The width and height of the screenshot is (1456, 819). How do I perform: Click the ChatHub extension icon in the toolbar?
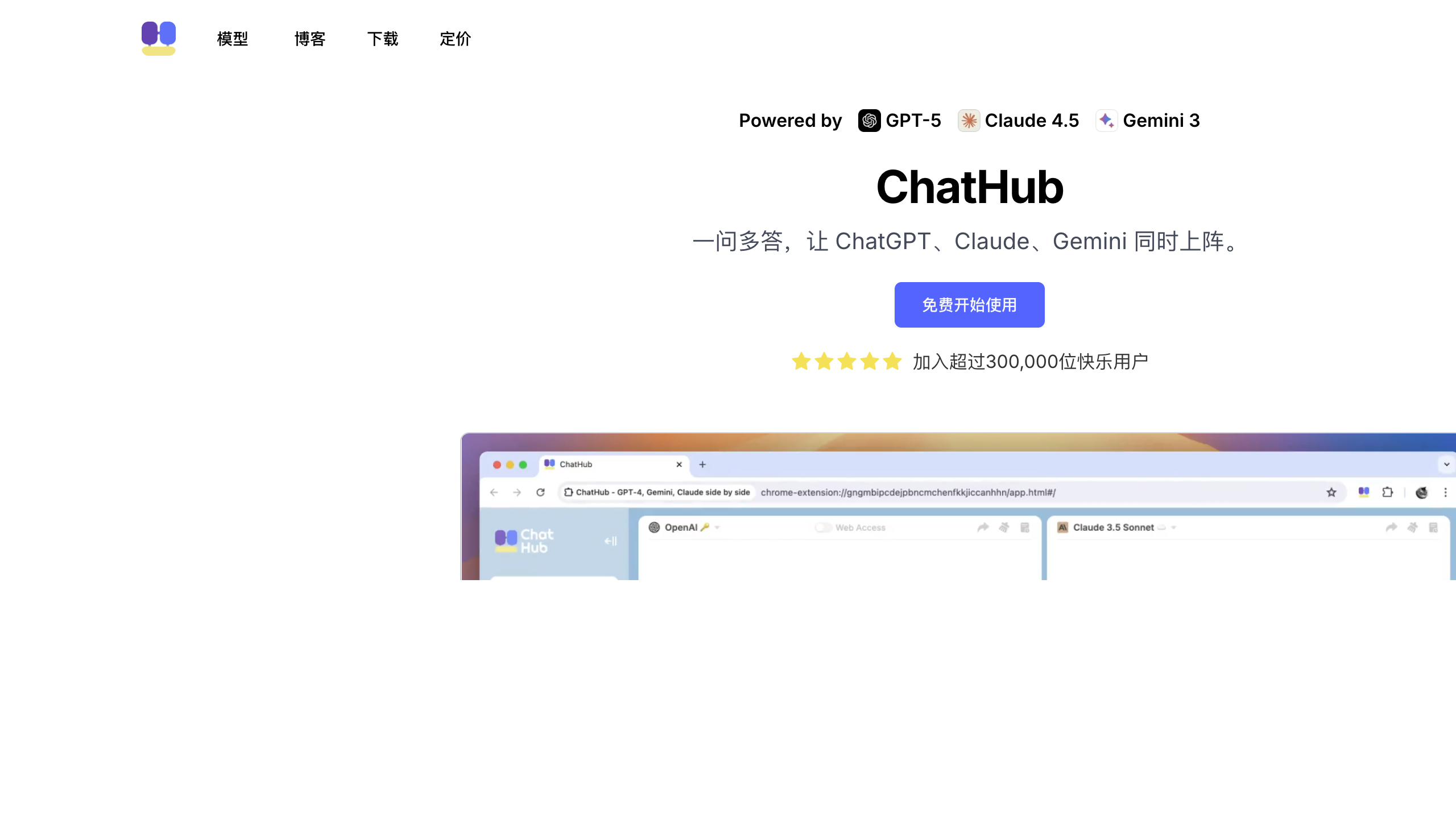pos(1364,493)
